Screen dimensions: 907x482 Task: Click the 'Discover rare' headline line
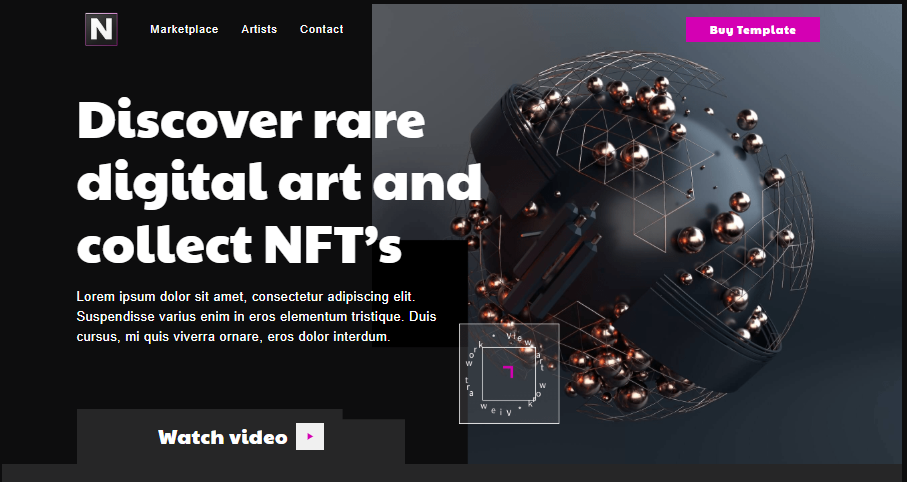pos(251,121)
